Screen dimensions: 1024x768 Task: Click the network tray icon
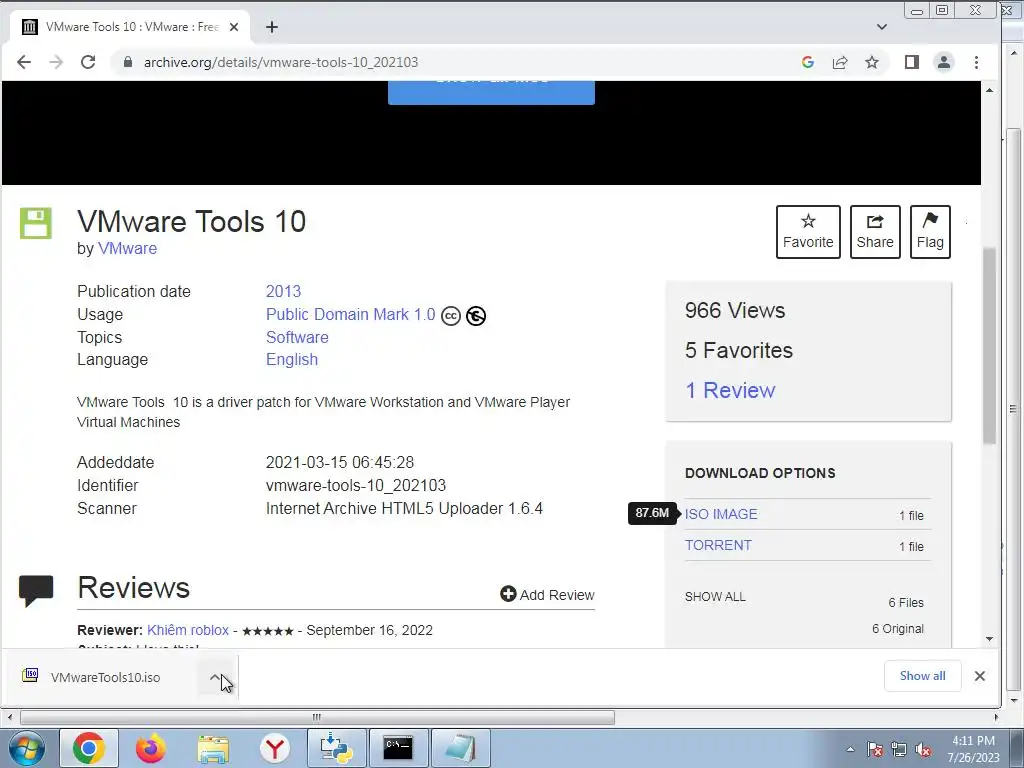tap(899, 749)
